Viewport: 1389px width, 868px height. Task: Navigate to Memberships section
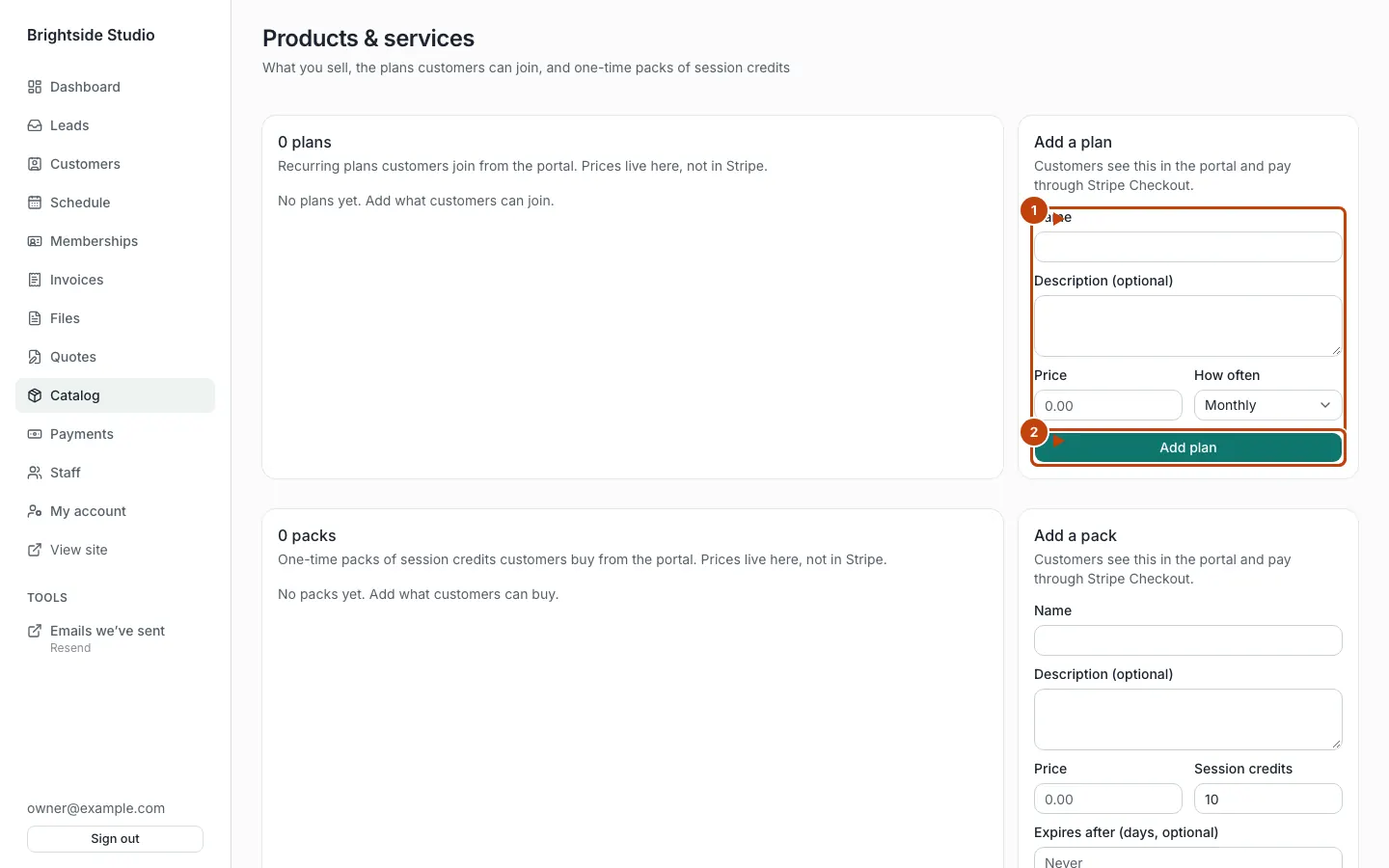click(x=116, y=241)
